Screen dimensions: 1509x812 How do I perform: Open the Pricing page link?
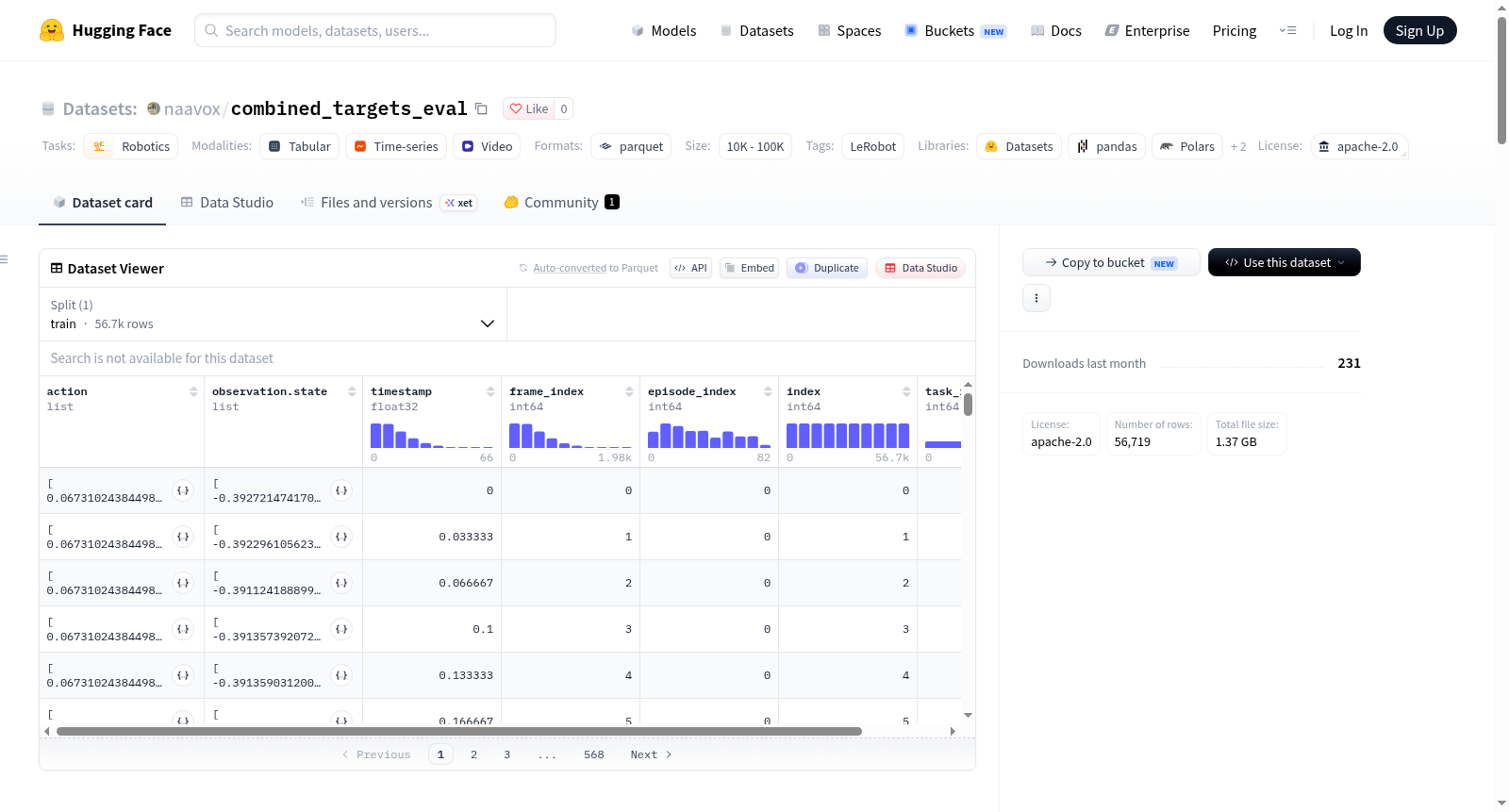pos(1235,30)
